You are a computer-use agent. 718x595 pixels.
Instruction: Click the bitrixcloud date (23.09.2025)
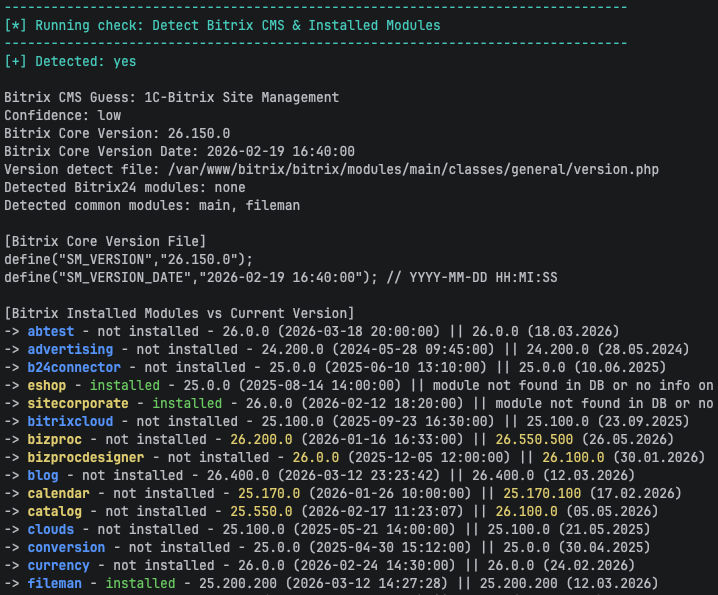pyautogui.click(x=643, y=421)
